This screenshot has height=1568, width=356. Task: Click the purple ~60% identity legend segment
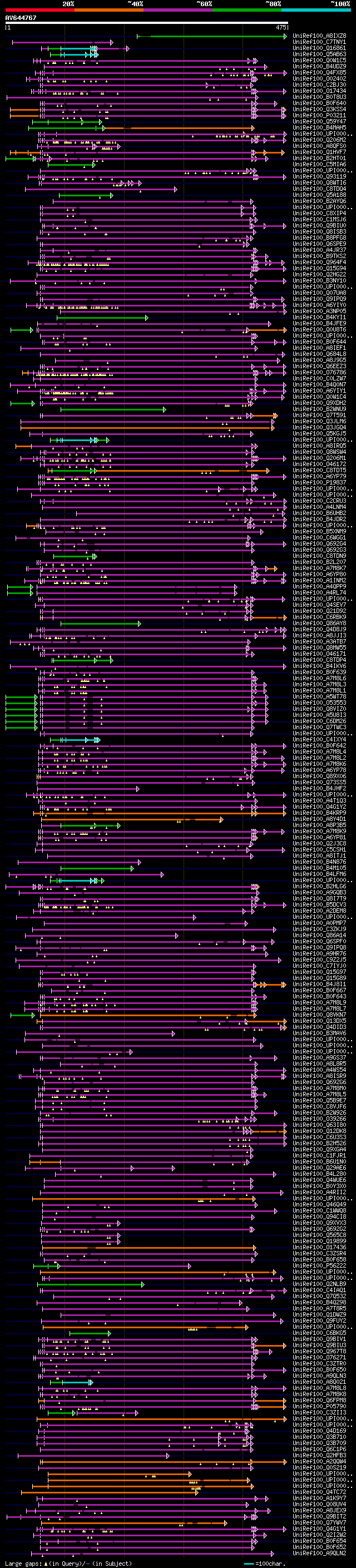(x=179, y=10)
